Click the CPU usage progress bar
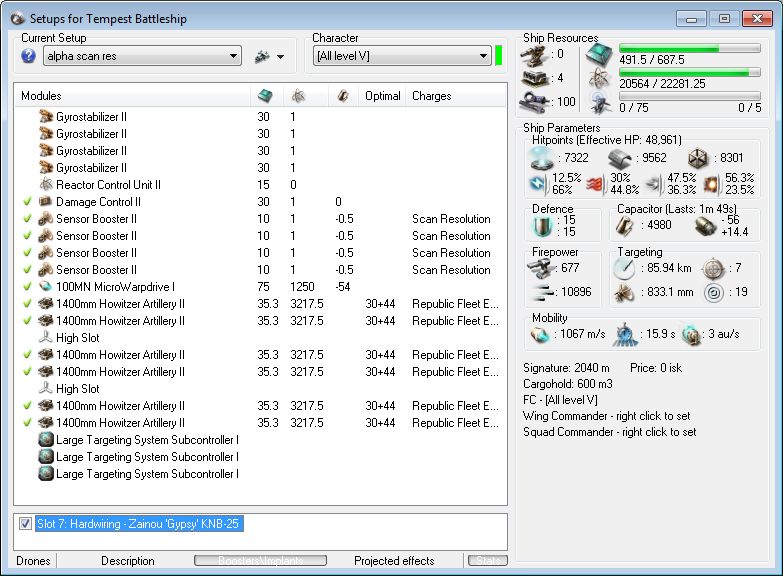 click(689, 48)
